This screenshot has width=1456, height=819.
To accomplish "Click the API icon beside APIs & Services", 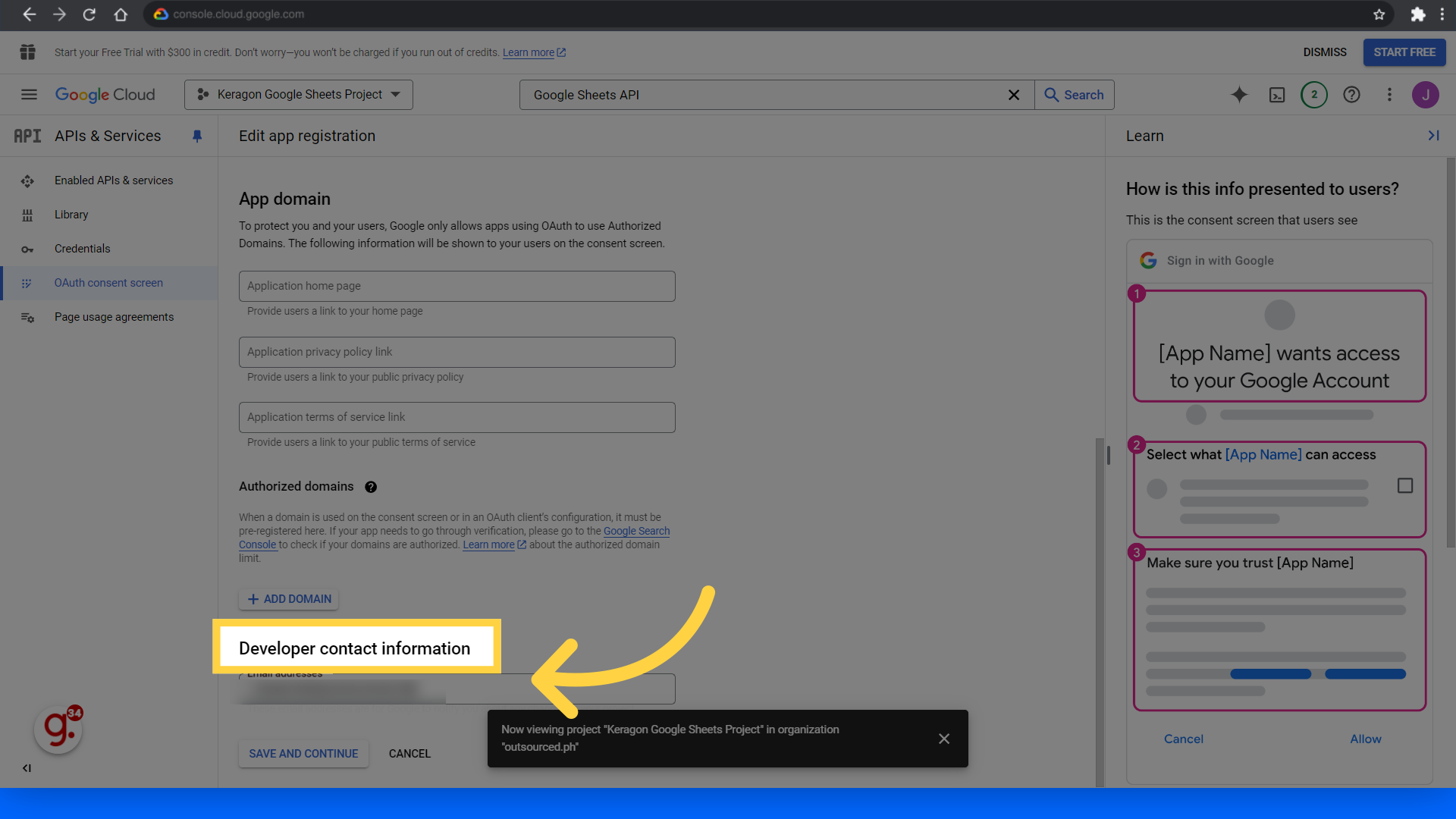I will (27, 136).
